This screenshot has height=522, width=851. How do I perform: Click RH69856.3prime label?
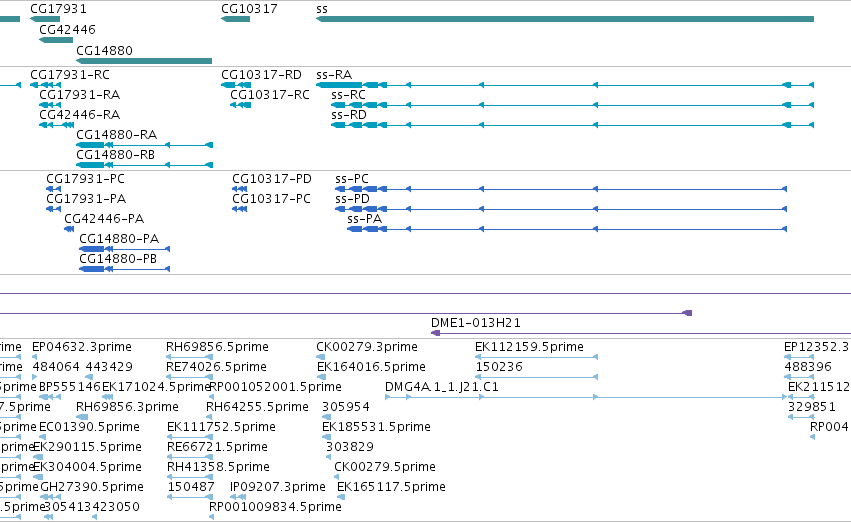[x=127, y=407]
